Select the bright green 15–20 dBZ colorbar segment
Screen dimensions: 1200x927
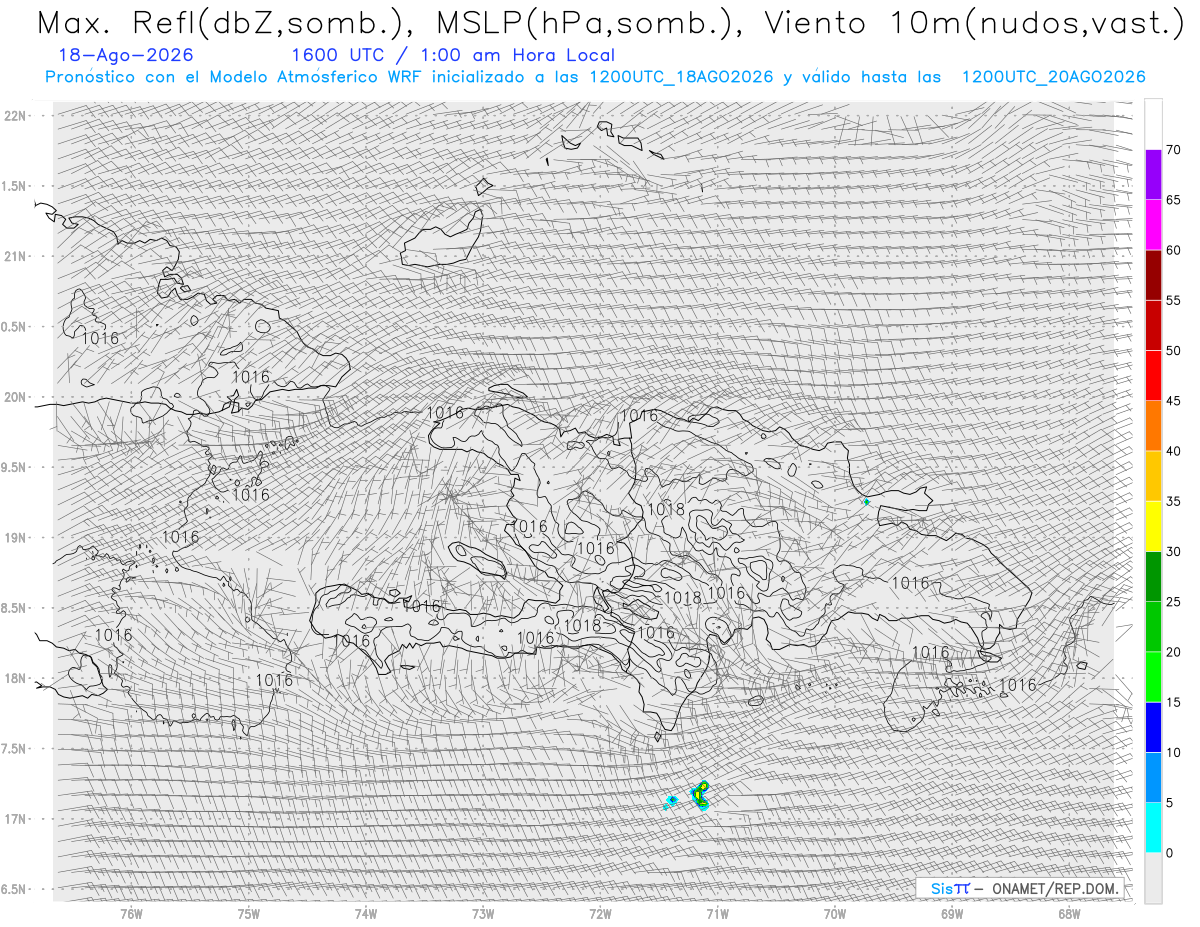pos(1153,677)
